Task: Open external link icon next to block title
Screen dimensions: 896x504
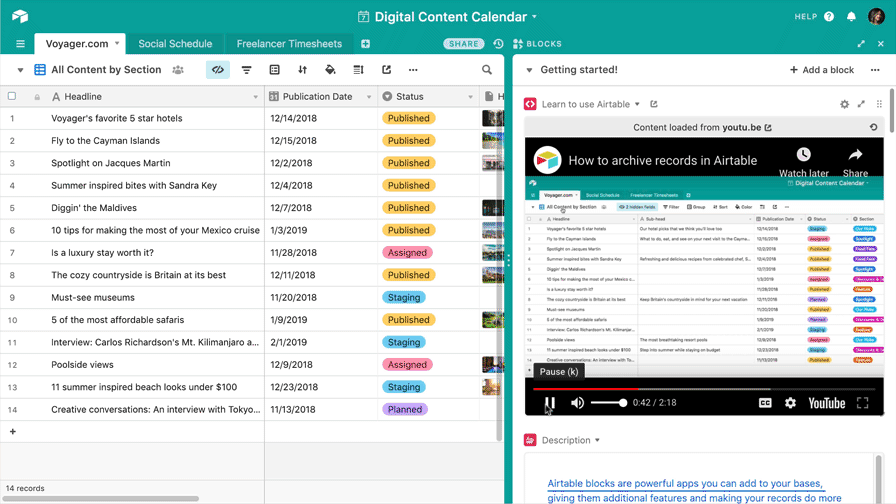Action: (x=654, y=104)
